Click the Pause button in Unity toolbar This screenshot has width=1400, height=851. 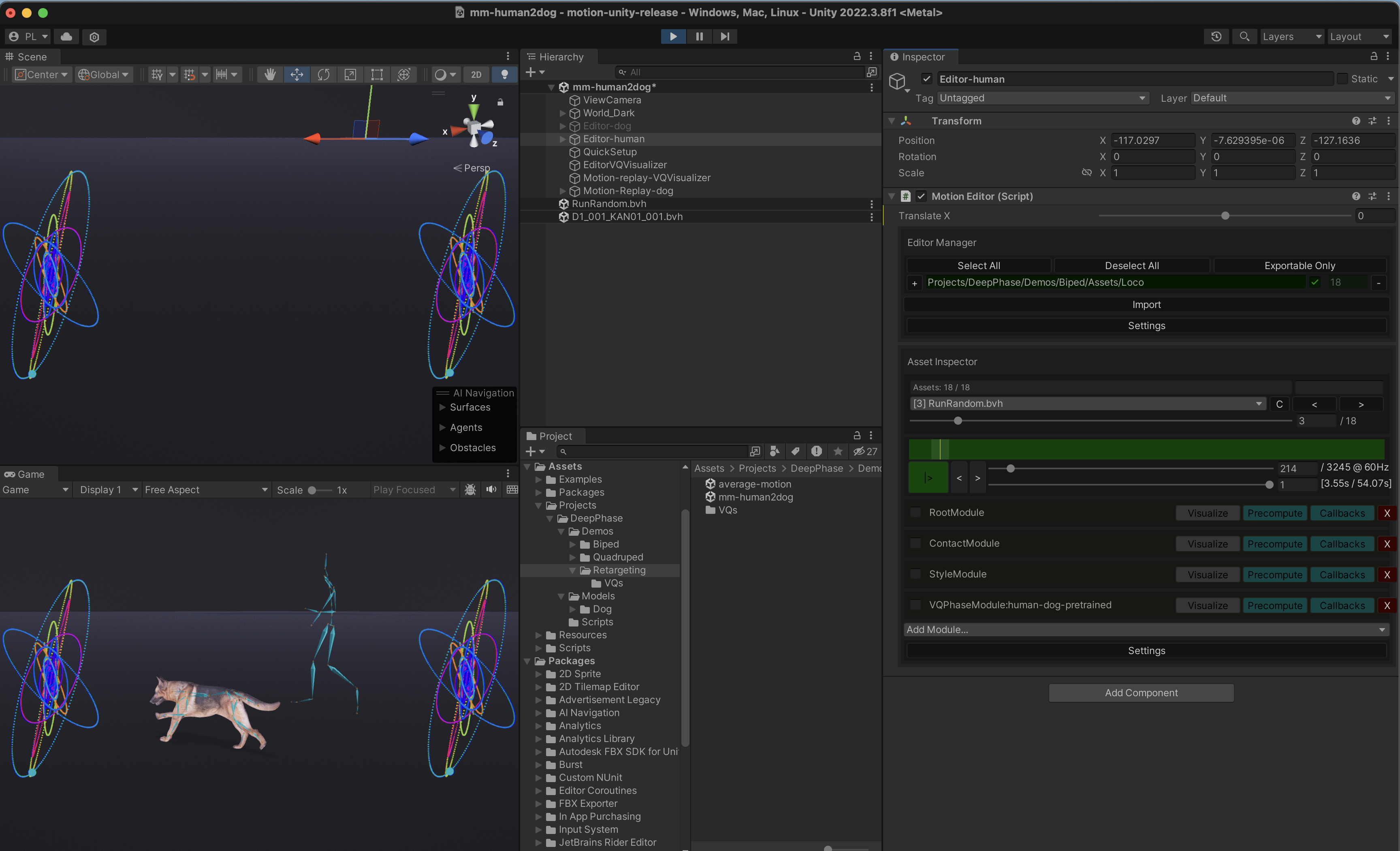point(700,37)
